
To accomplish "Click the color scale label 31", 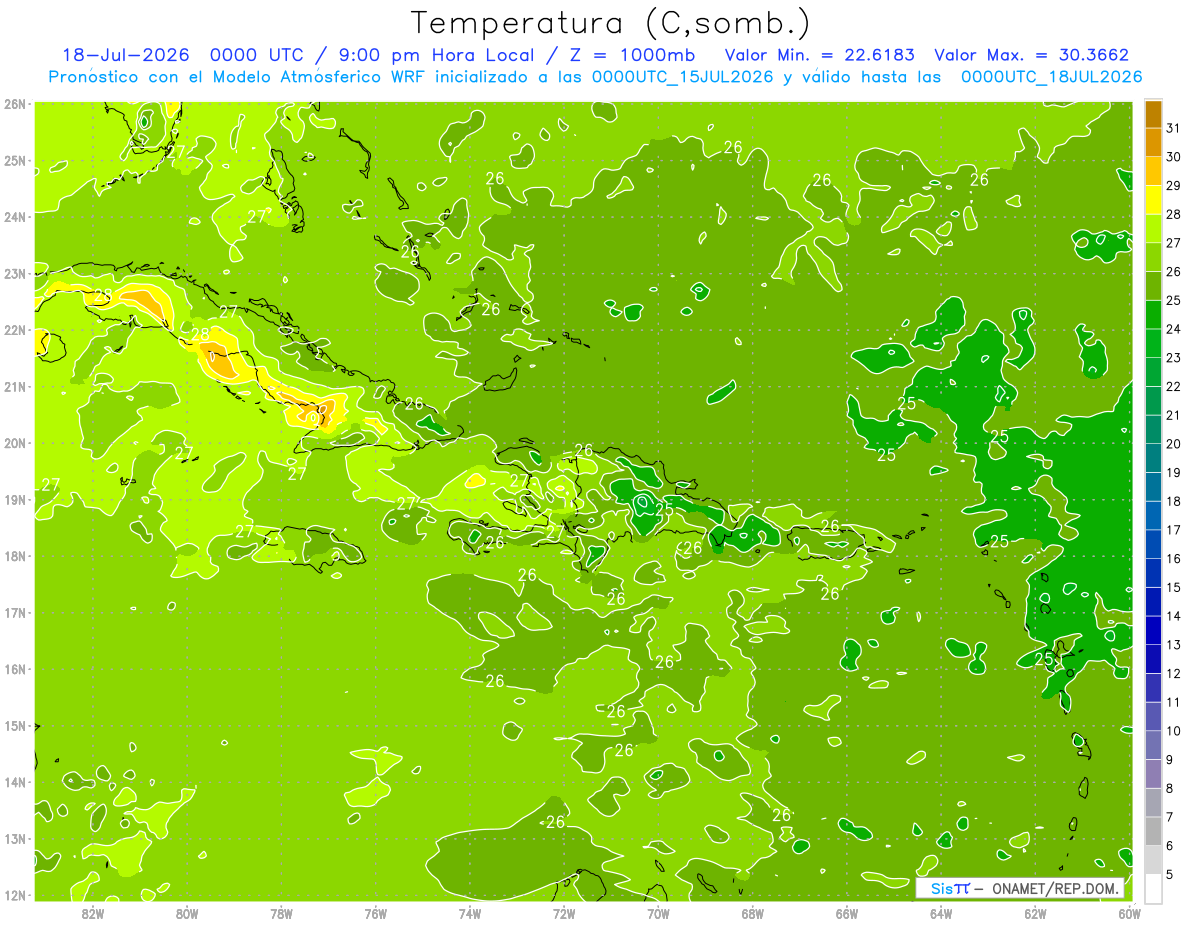I will tap(1174, 128).
